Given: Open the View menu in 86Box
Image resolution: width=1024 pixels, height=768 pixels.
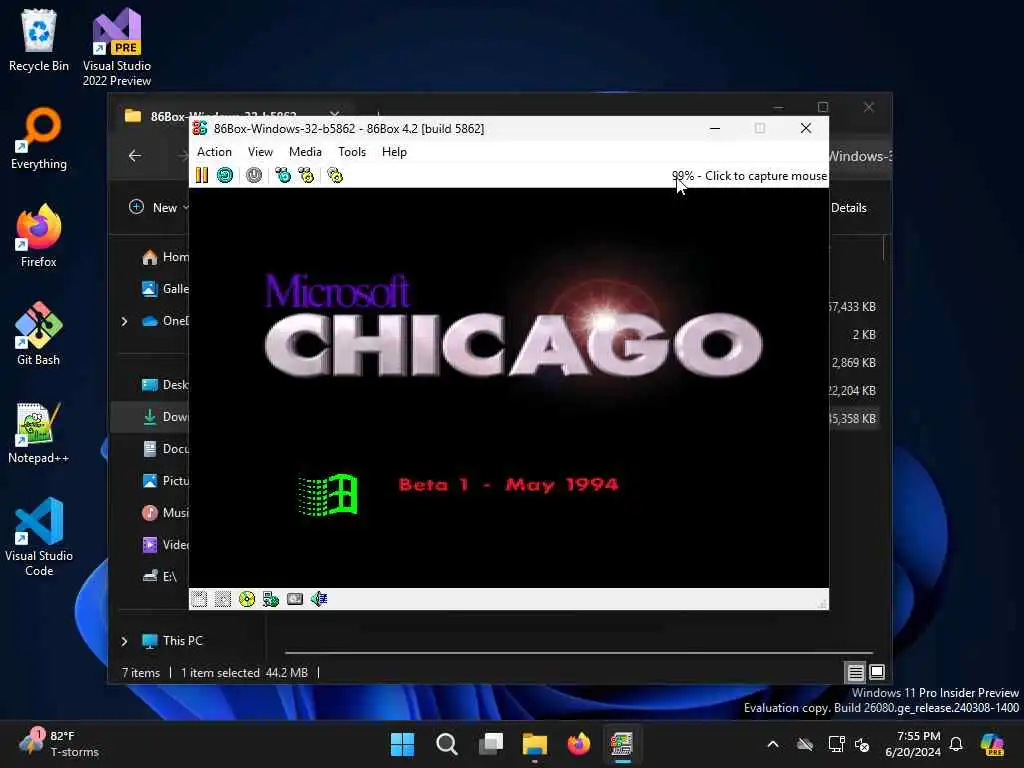Looking at the screenshot, I should click(260, 152).
